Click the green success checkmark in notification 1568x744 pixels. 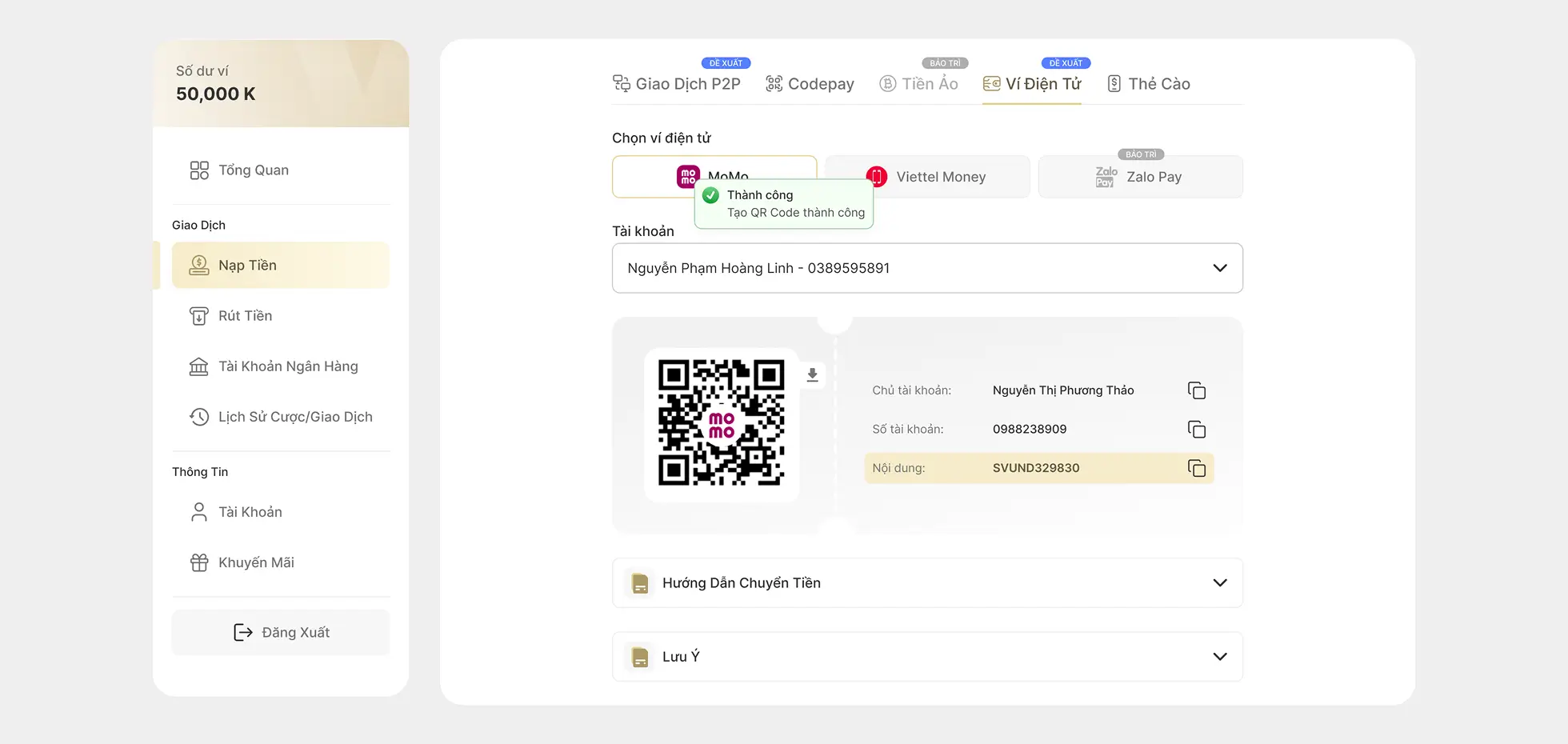click(x=710, y=195)
